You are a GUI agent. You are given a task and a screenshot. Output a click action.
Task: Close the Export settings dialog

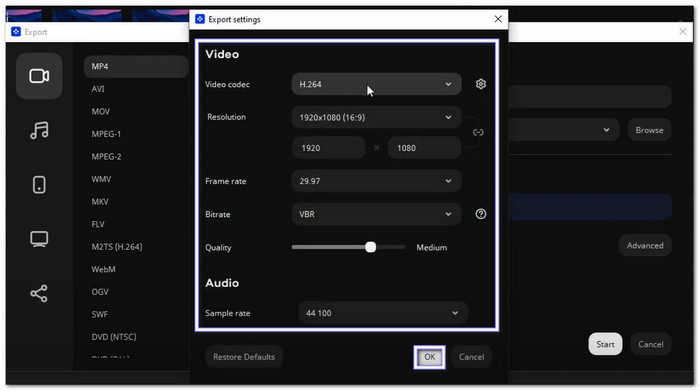point(498,19)
